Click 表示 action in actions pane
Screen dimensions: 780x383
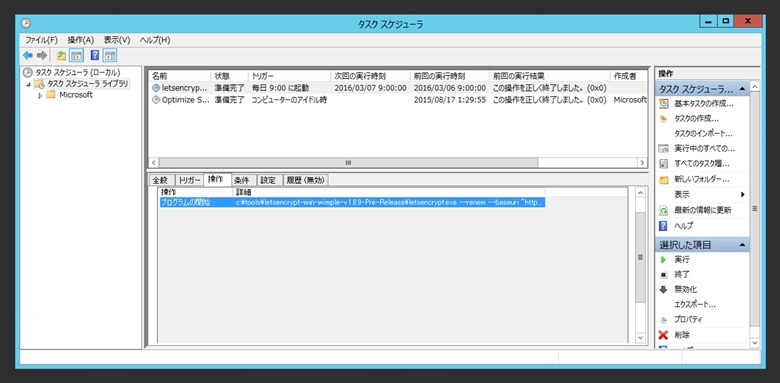(x=682, y=194)
